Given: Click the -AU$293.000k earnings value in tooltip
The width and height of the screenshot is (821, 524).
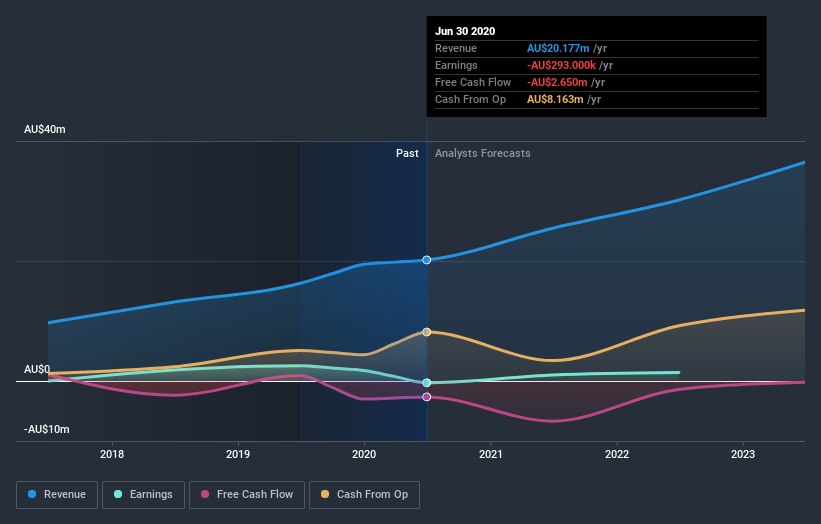Looking at the screenshot, I should (x=561, y=65).
